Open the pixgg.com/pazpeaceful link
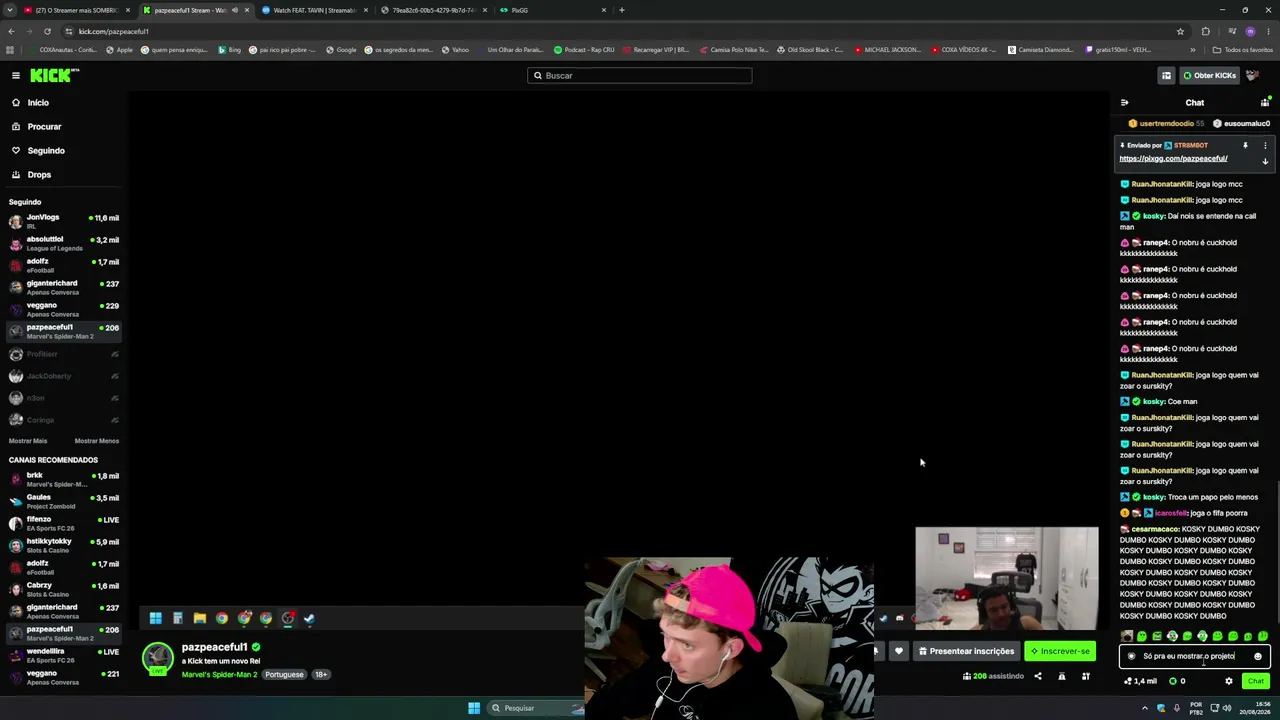Viewport: 1280px width, 720px height. (1173, 159)
